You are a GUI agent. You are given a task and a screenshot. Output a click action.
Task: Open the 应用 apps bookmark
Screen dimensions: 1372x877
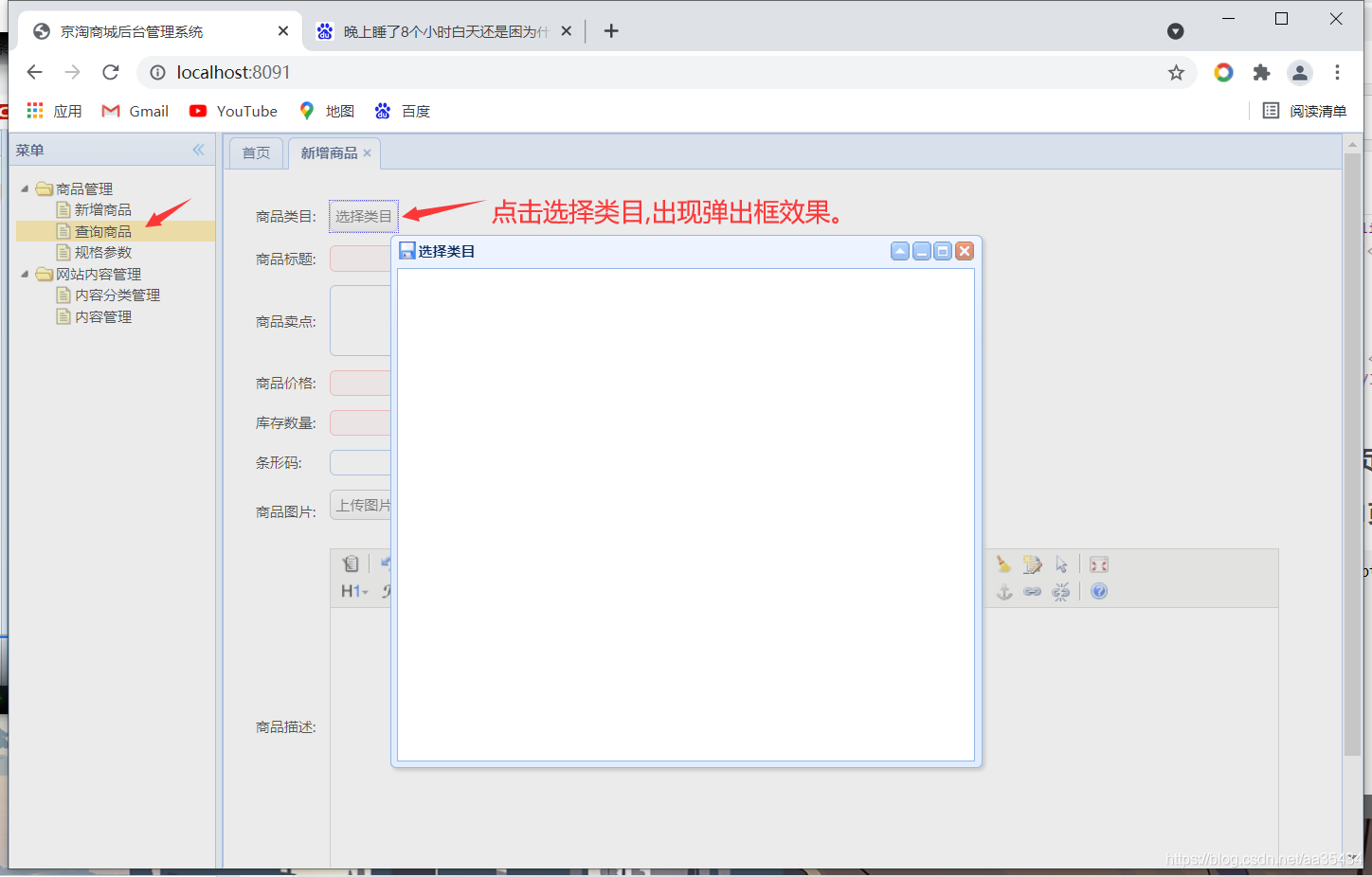[54, 111]
